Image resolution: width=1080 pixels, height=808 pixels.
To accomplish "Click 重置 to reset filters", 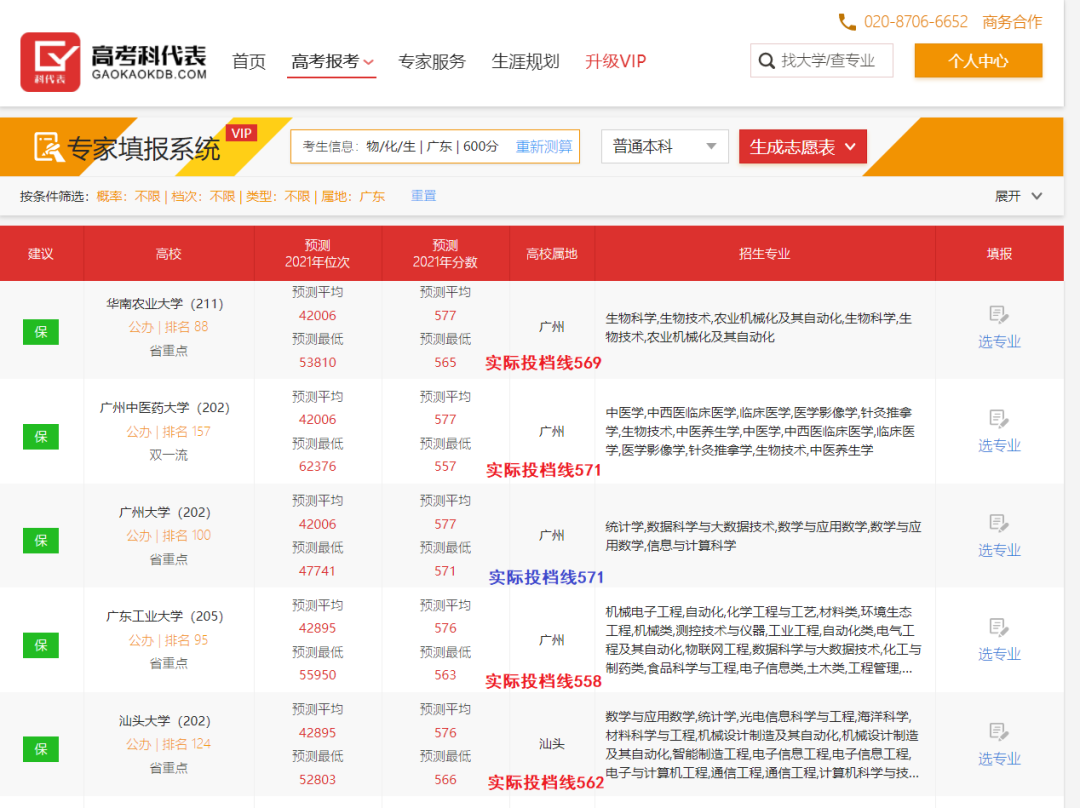I will pos(424,196).
